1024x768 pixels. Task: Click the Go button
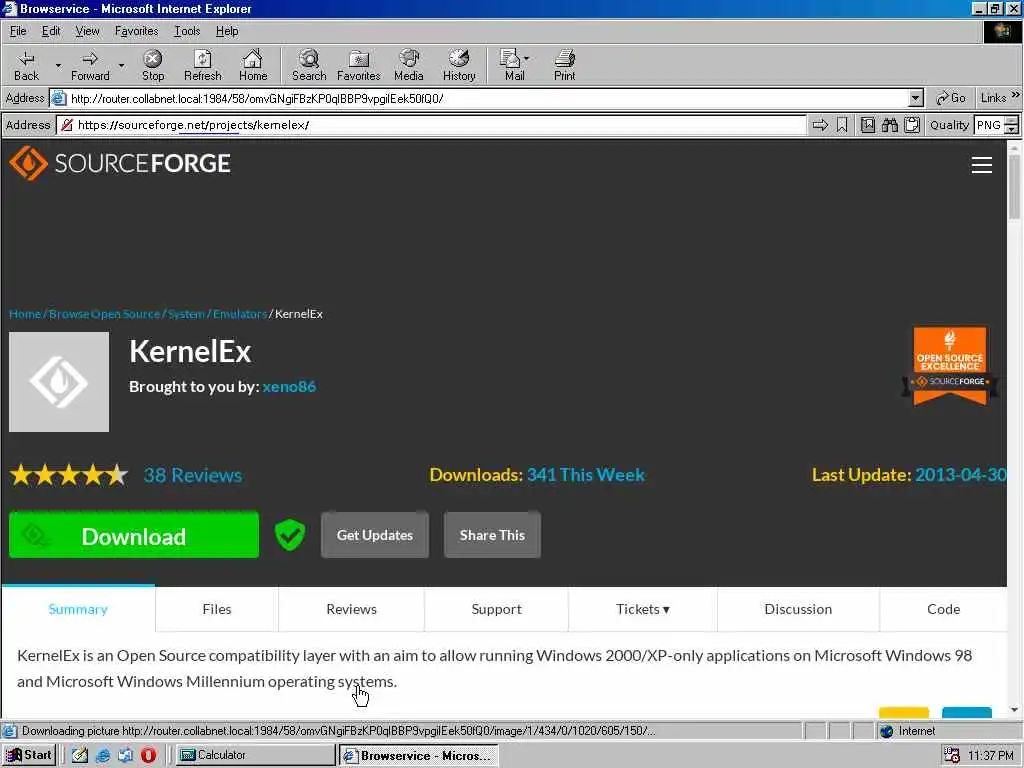(951, 98)
